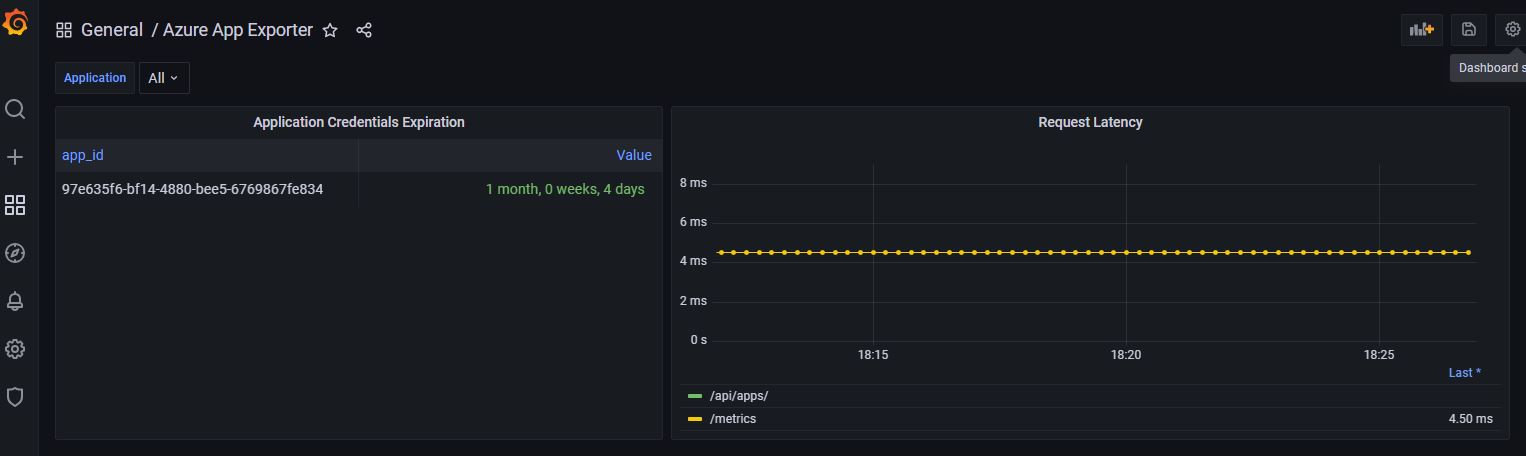This screenshot has width=1526, height=456.
Task: Click the value '1 month, 0 weeks, 4 days'
Action: (x=565, y=189)
